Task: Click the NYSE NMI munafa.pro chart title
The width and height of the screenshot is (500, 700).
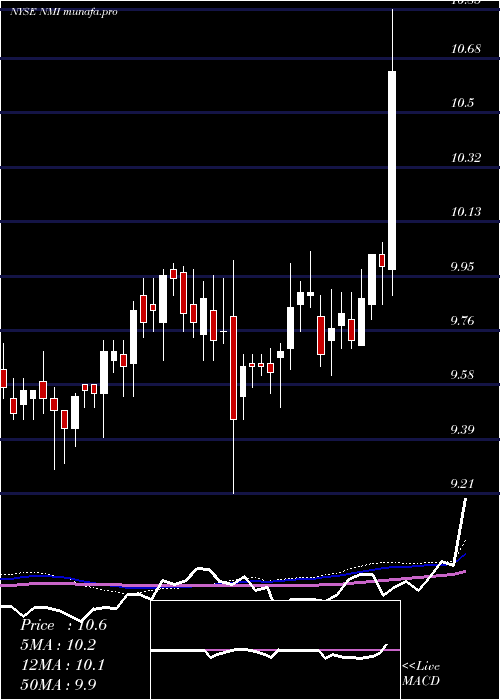Action: click(64, 12)
